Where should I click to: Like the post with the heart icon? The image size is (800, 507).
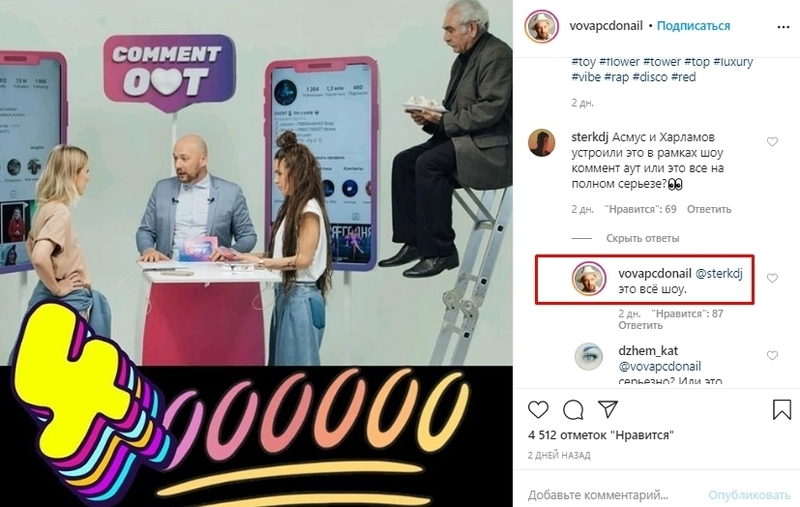point(538,409)
